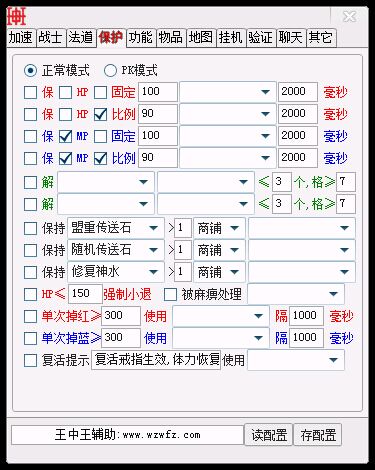Switch to the 聊天 tab
The height and width of the screenshot is (470, 375).
290,37
